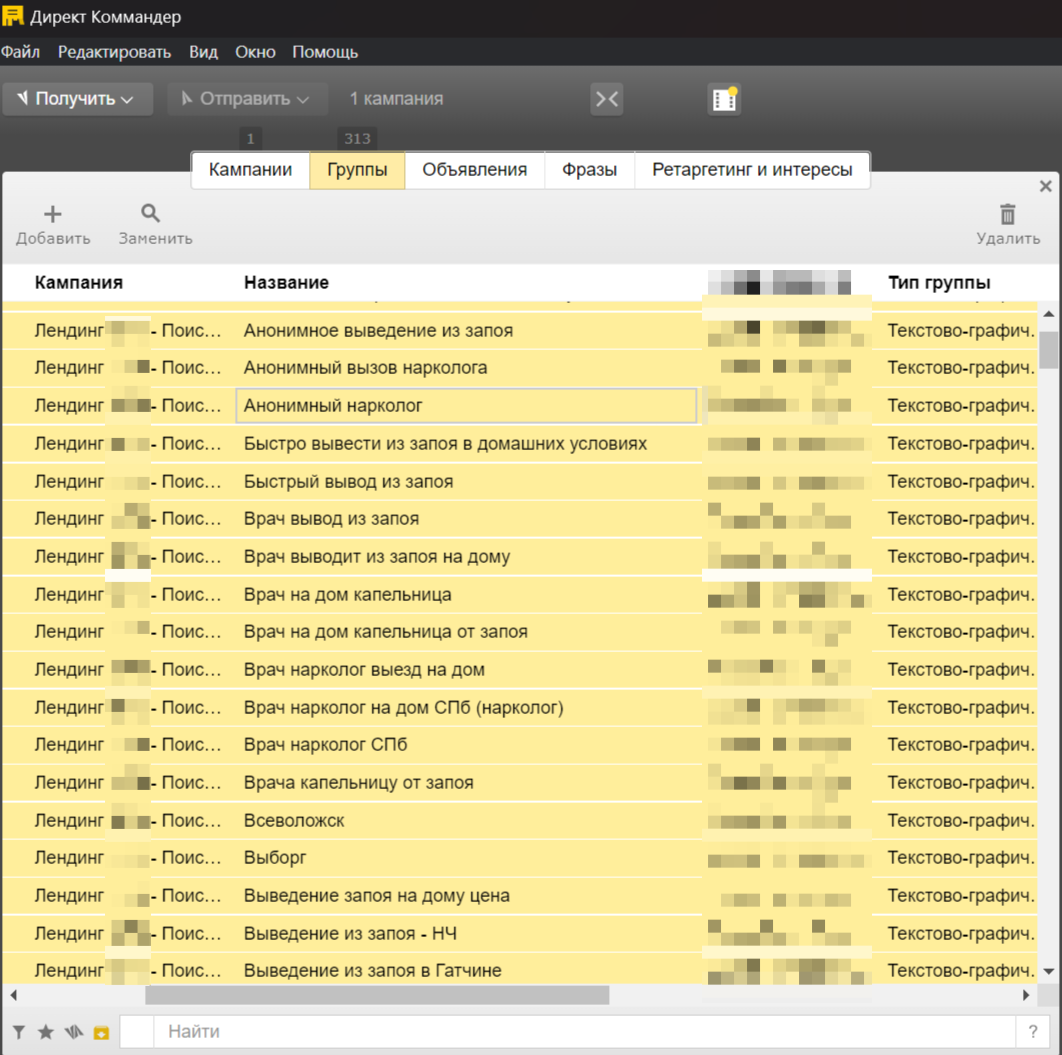Click the Direct Commander logo icon
Image resolution: width=1062 pixels, height=1055 pixels.
pyautogui.click(x=13, y=16)
